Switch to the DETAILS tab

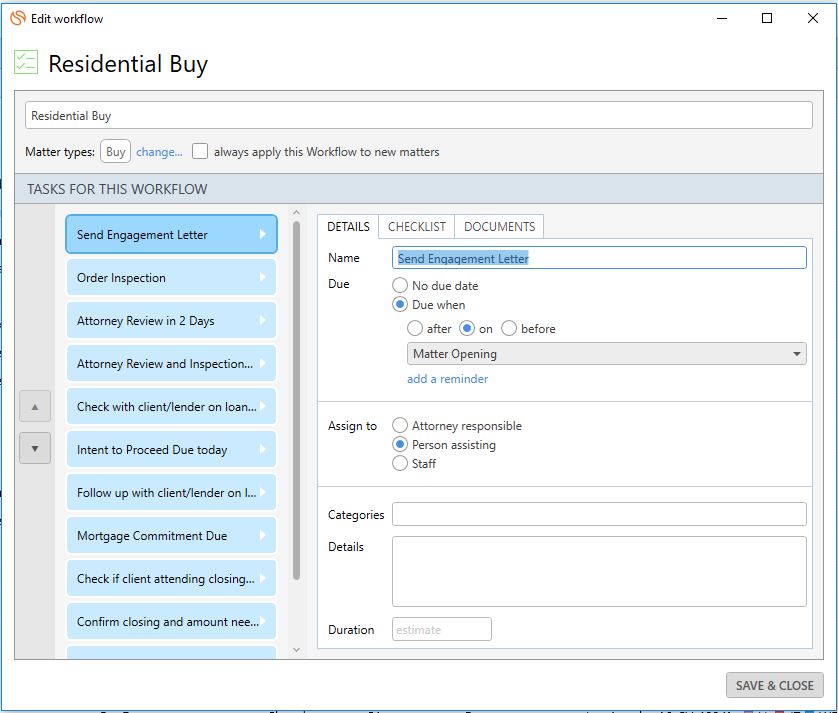pyautogui.click(x=348, y=227)
